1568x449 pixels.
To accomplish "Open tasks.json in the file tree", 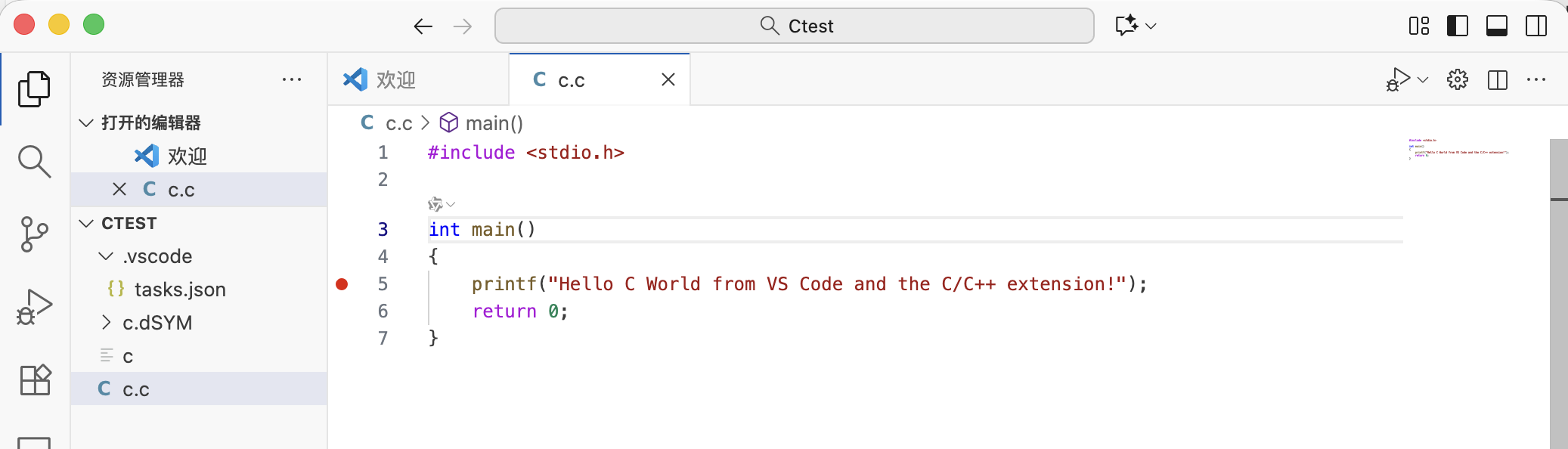I will (x=180, y=290).
